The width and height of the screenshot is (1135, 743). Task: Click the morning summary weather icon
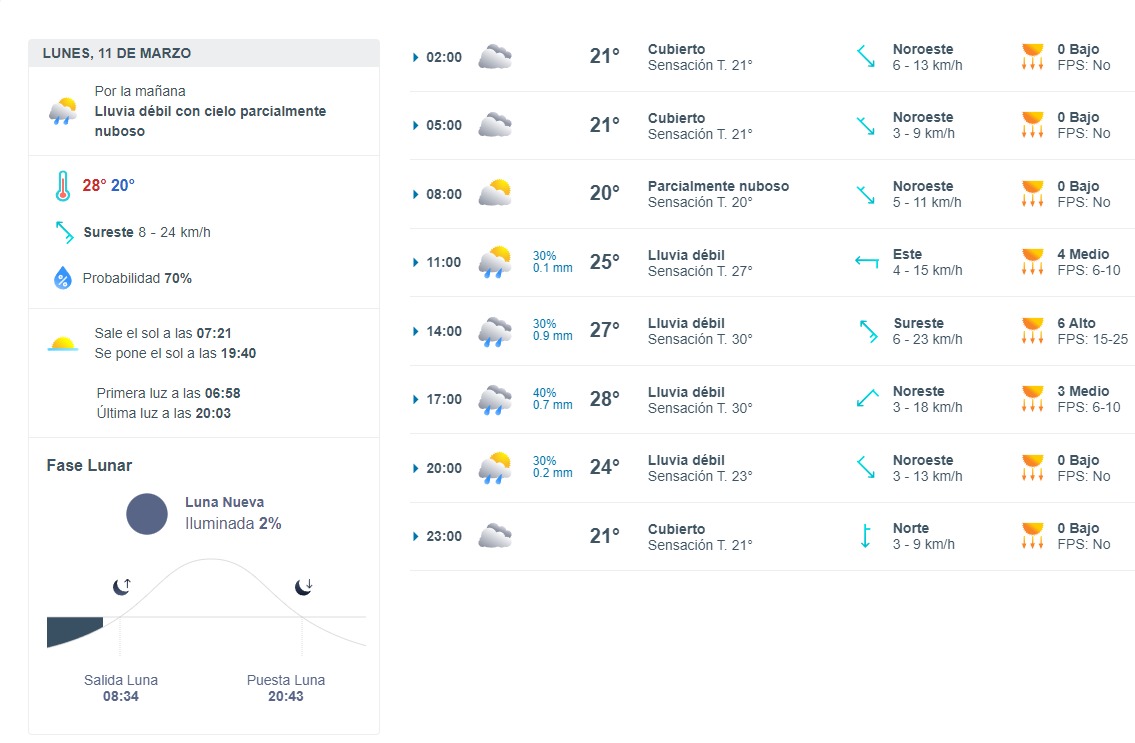63,111
